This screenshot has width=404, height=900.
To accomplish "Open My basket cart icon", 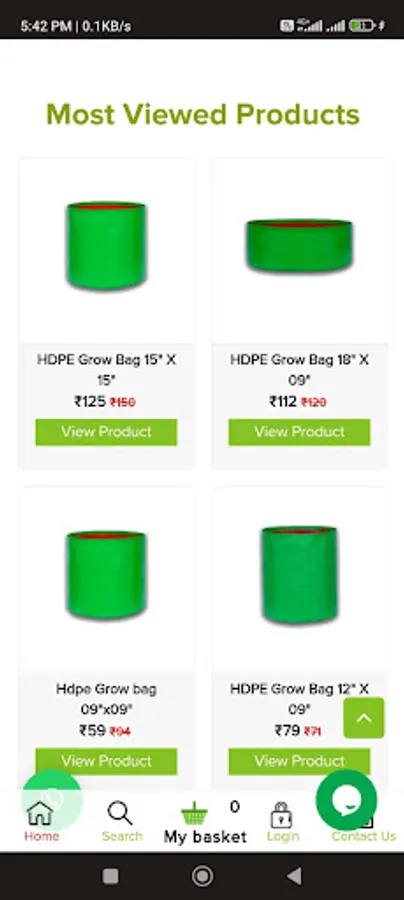I will coord(195,814).
